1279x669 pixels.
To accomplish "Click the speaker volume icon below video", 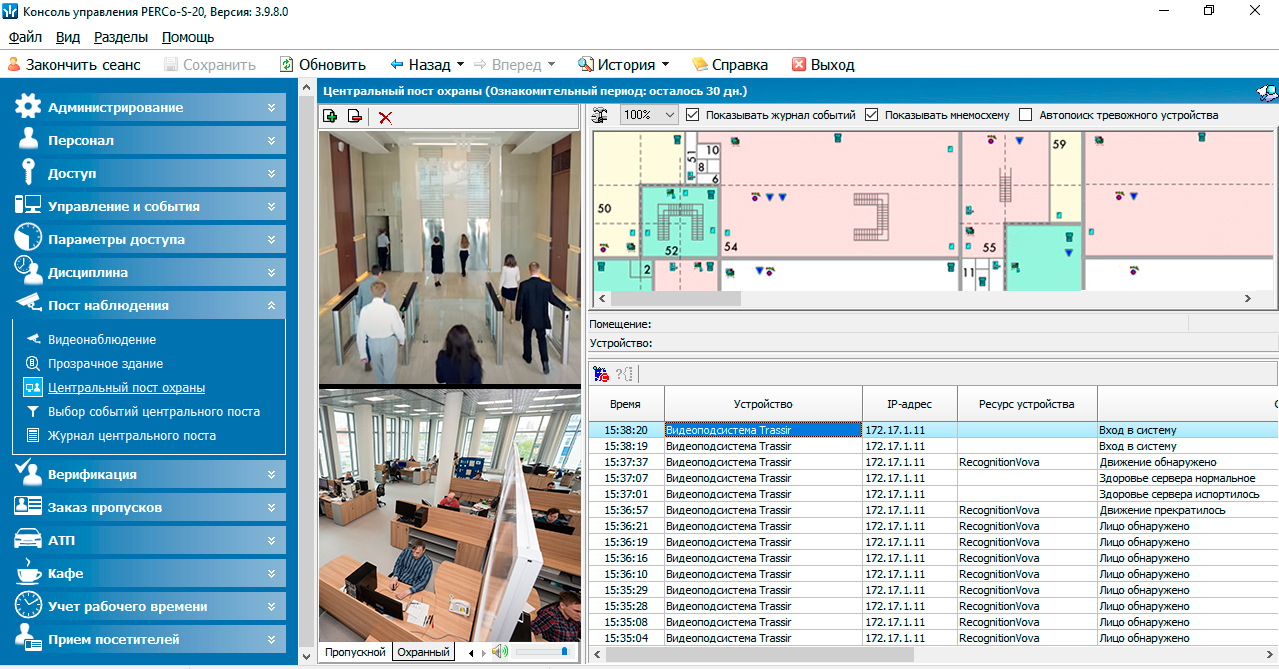I will [499, 652].
